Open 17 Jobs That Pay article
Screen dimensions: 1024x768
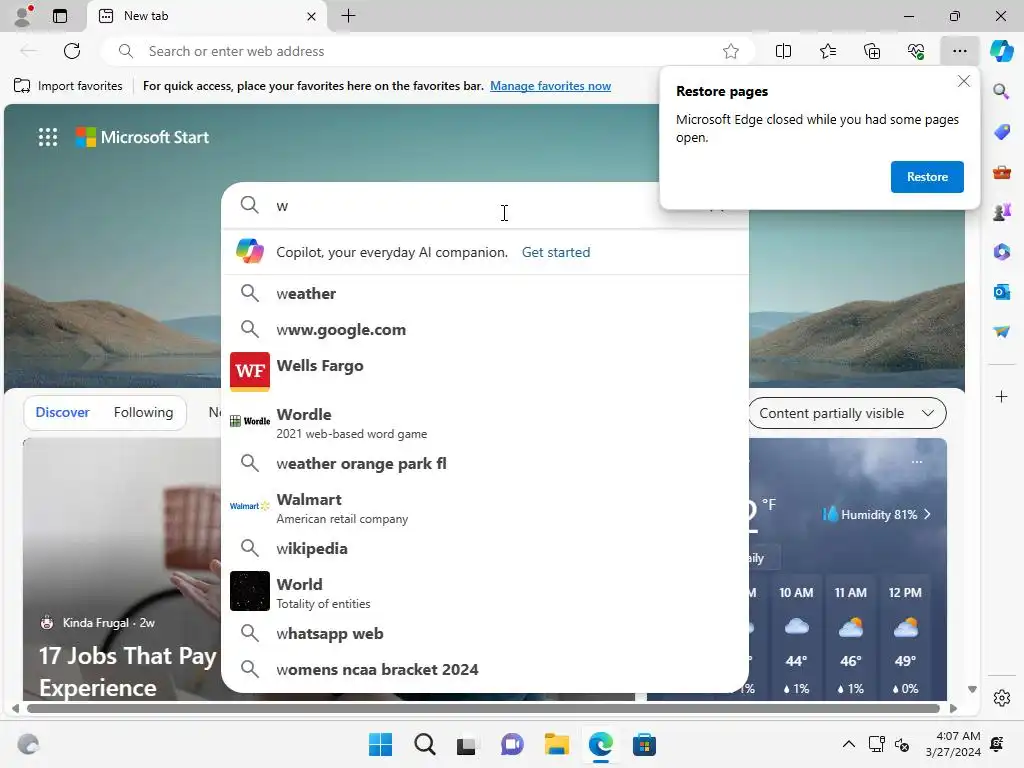point(127,671)
